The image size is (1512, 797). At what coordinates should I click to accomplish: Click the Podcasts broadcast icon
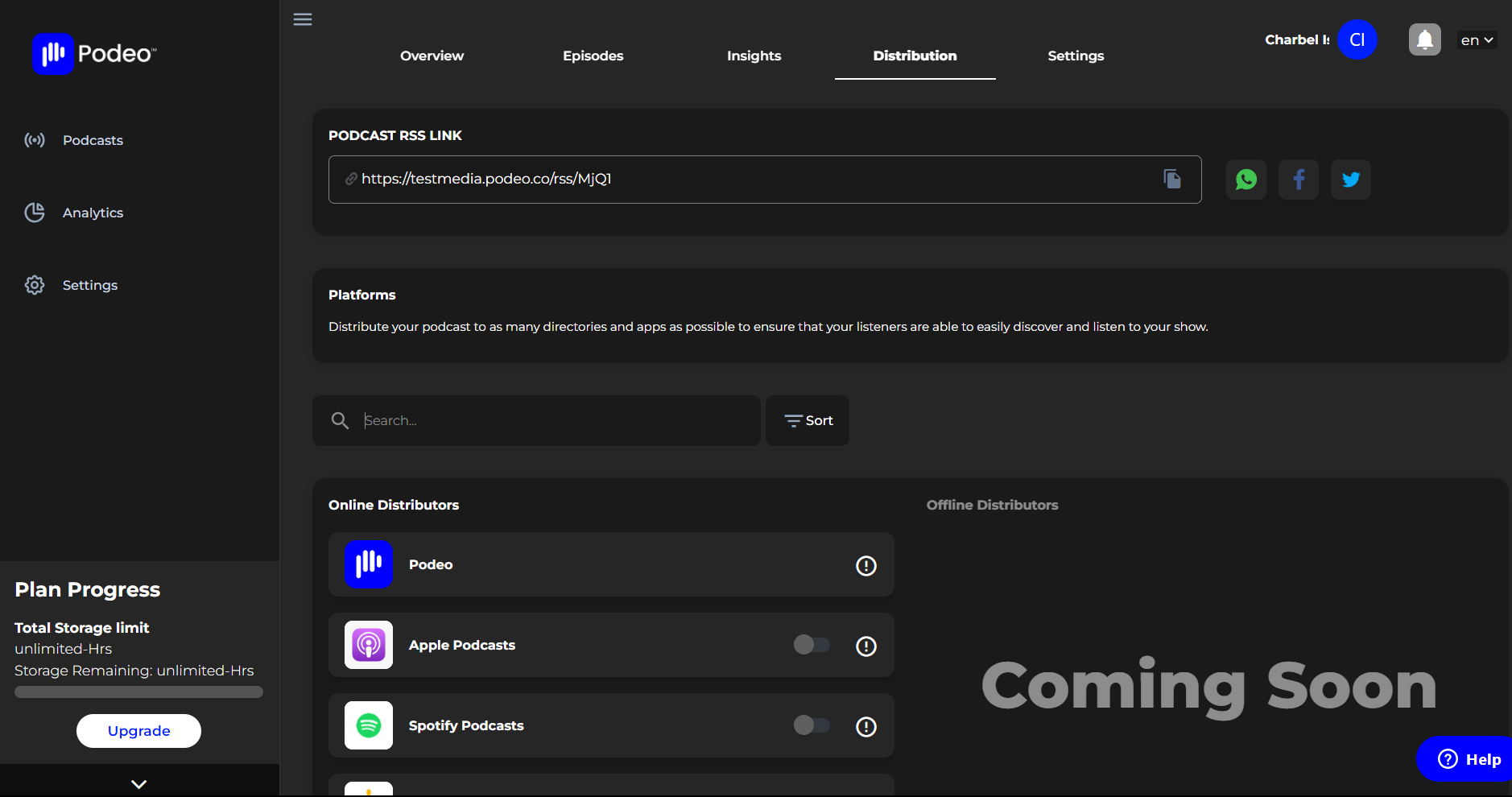coord(35,140)
